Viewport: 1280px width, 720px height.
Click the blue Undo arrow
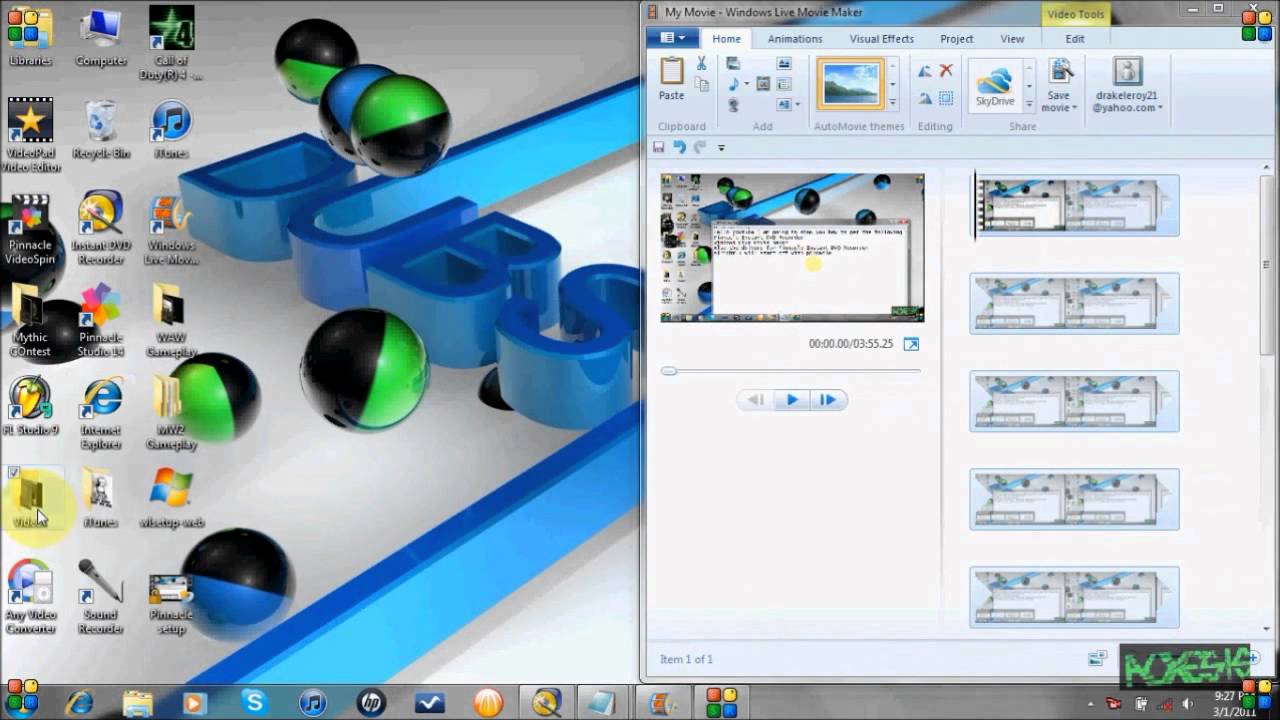679,147
